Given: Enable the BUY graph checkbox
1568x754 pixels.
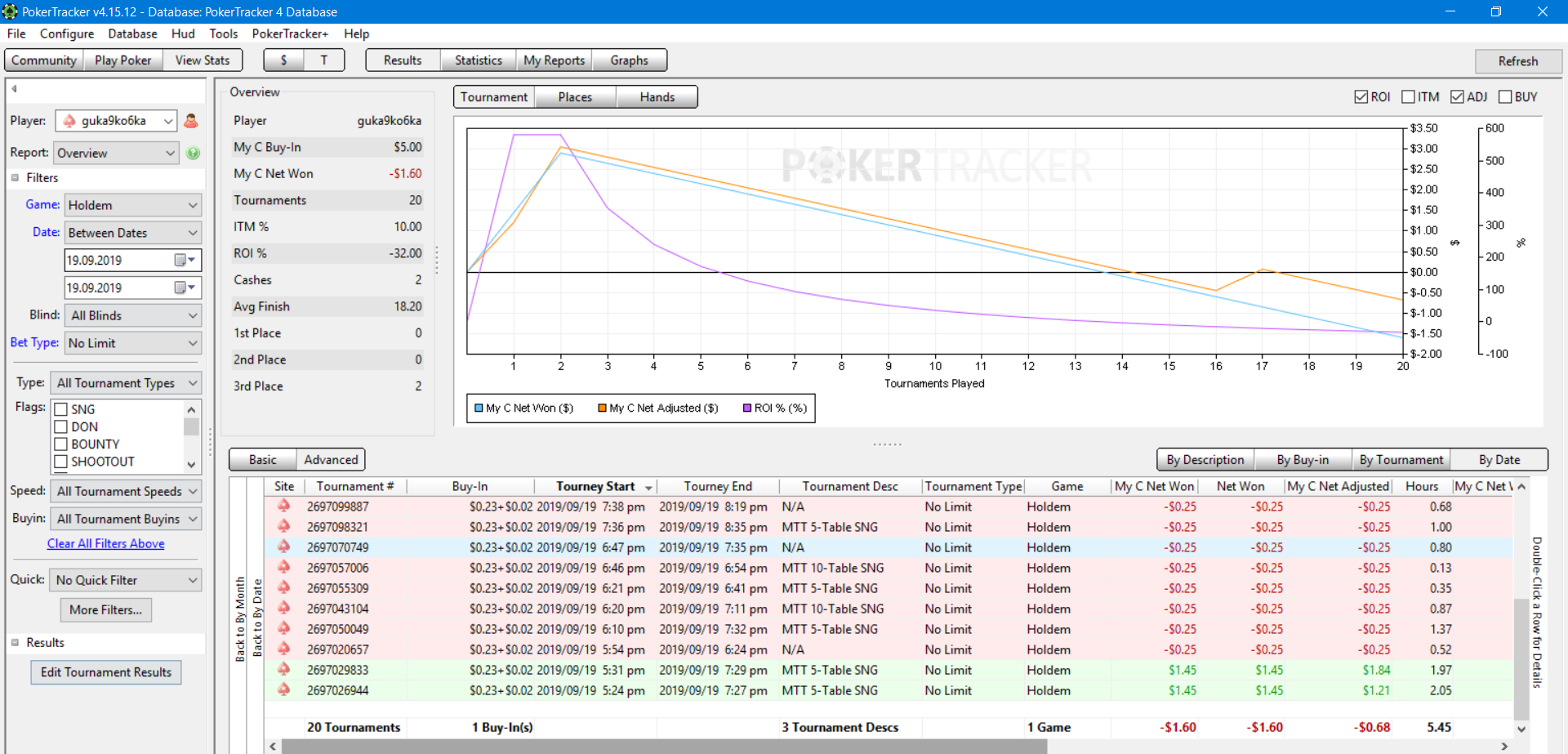Looking at the screenshot, I should coord(1505,96).
